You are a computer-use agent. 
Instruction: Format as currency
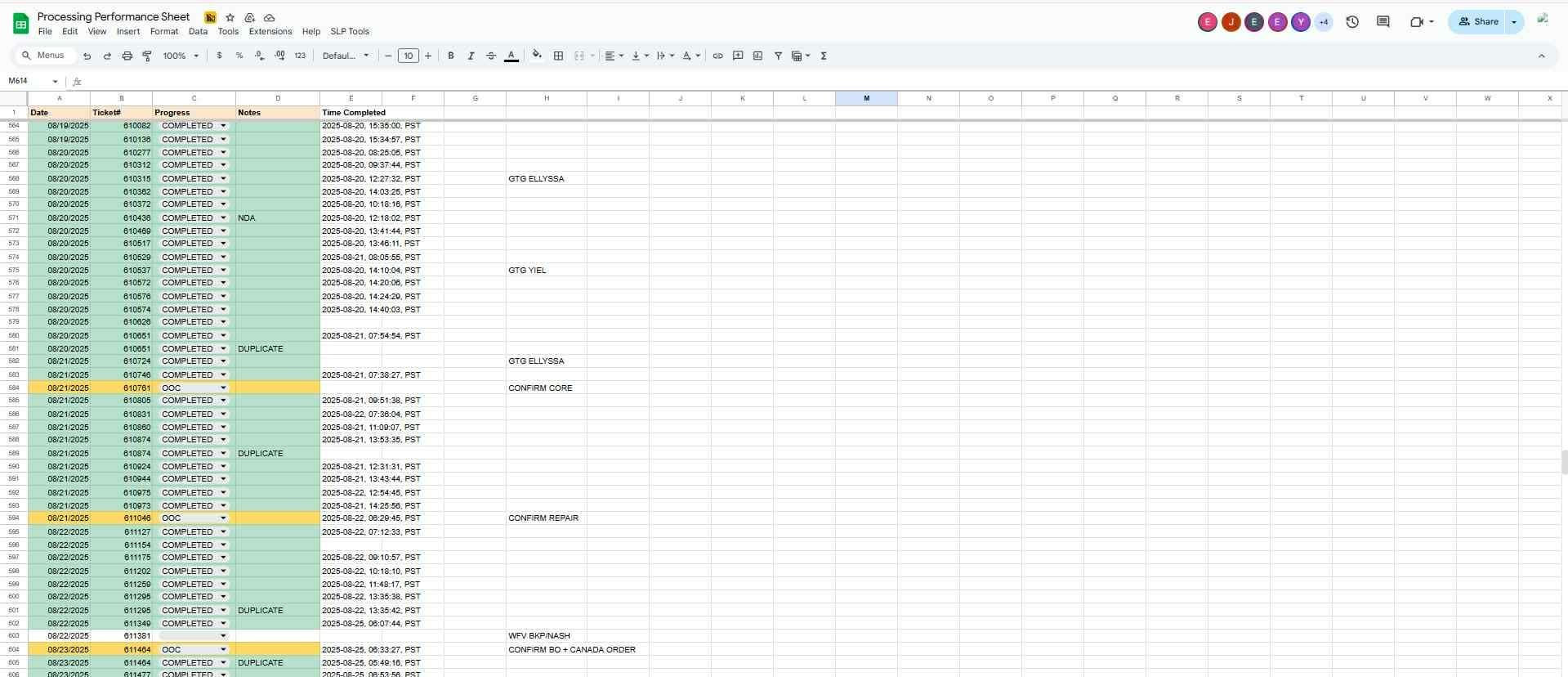tap(219, 56)
